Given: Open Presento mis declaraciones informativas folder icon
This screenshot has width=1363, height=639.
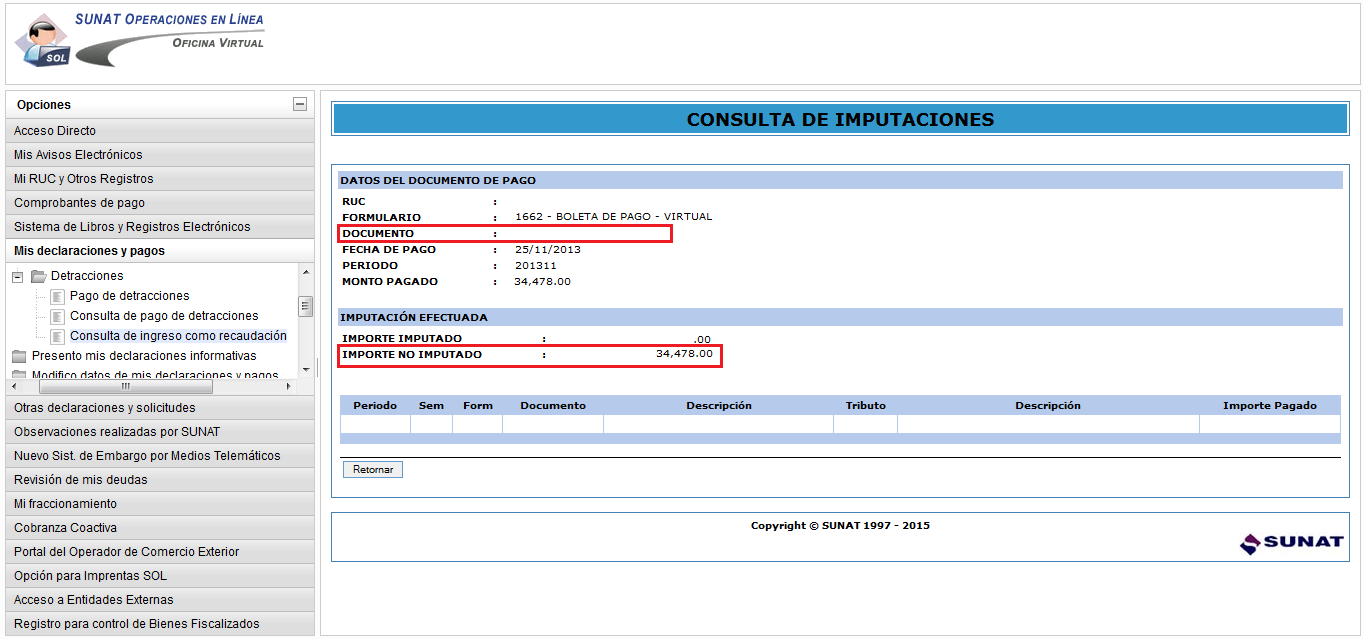Looking at the screenshot, I should click(19, 356).
